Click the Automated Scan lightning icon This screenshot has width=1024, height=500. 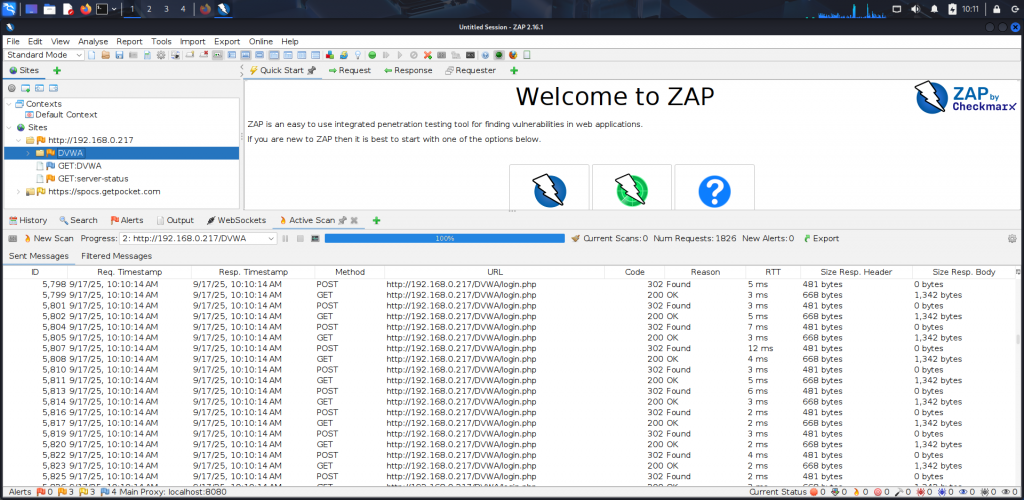point(549,190)
